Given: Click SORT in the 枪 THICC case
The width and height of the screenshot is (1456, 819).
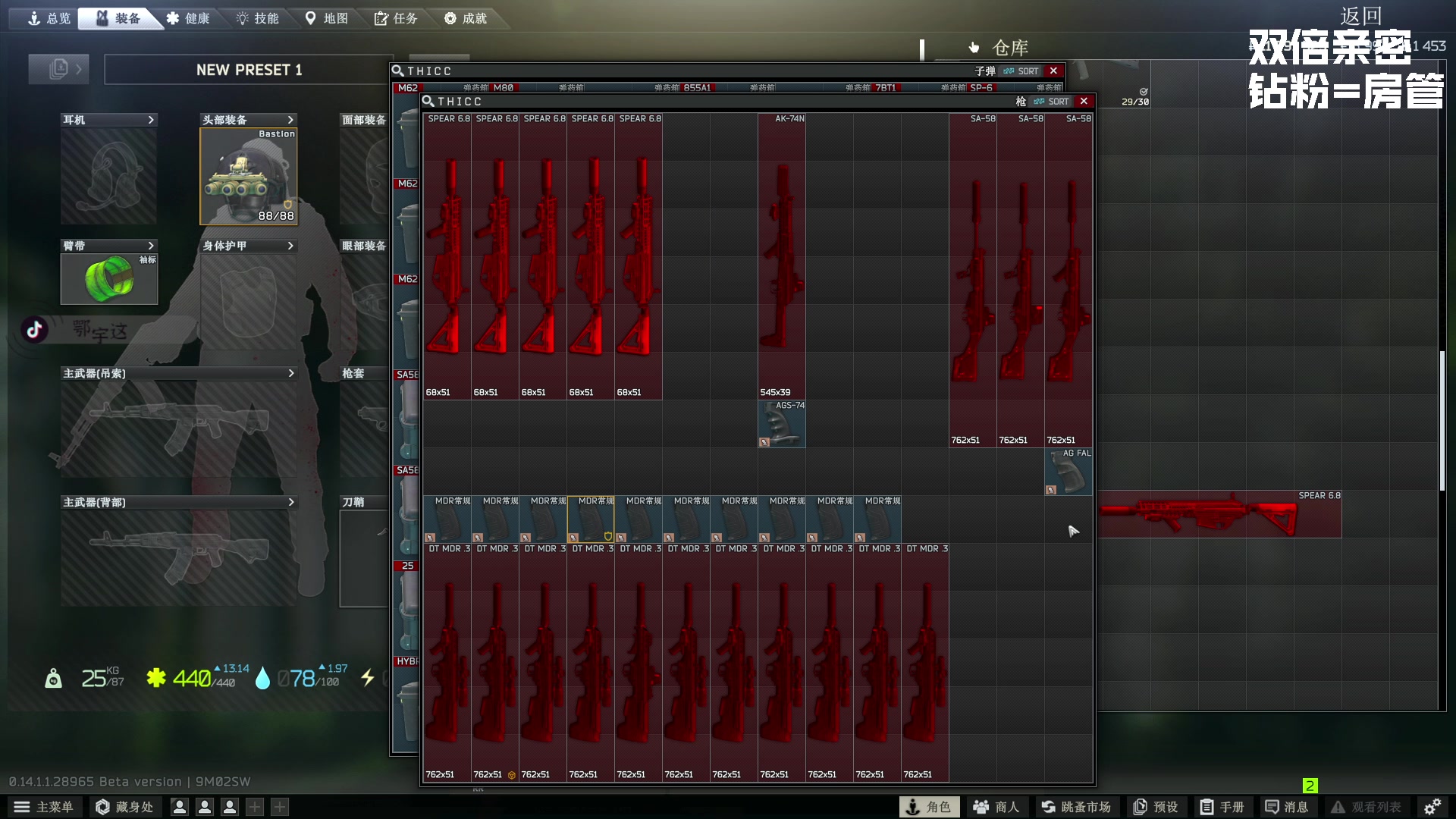Looking at the screenshot, I should click(1052, 101).
